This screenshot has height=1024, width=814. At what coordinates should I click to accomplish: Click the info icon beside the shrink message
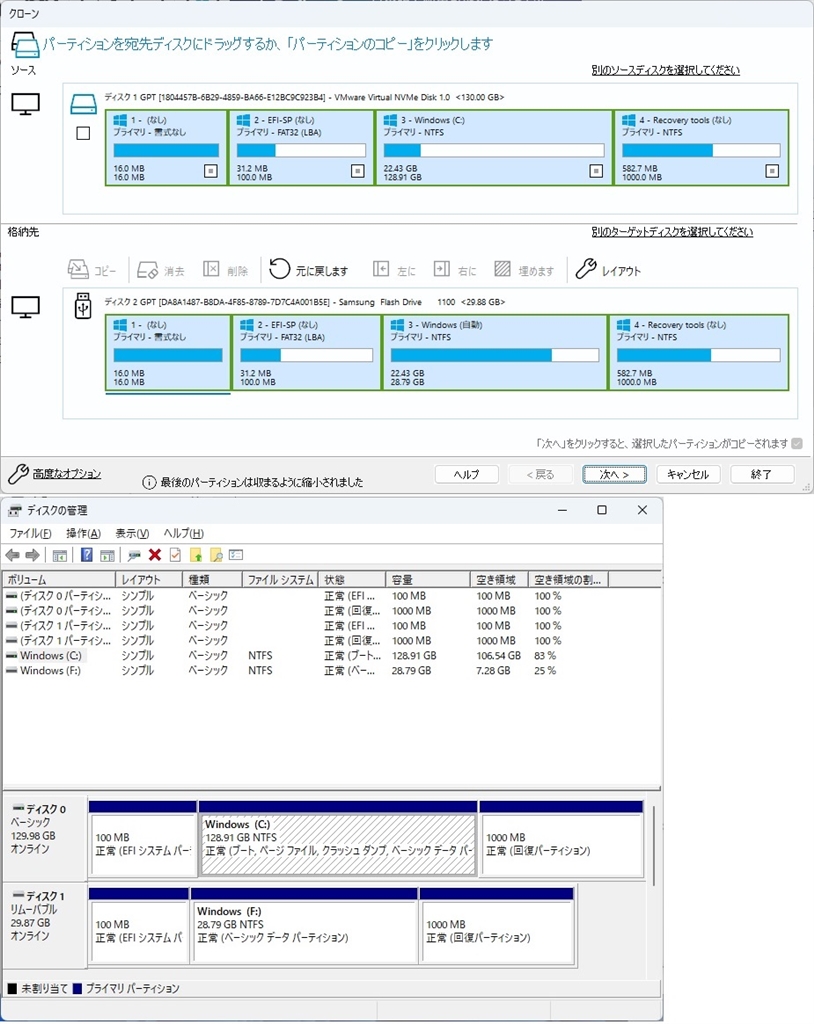149,483
